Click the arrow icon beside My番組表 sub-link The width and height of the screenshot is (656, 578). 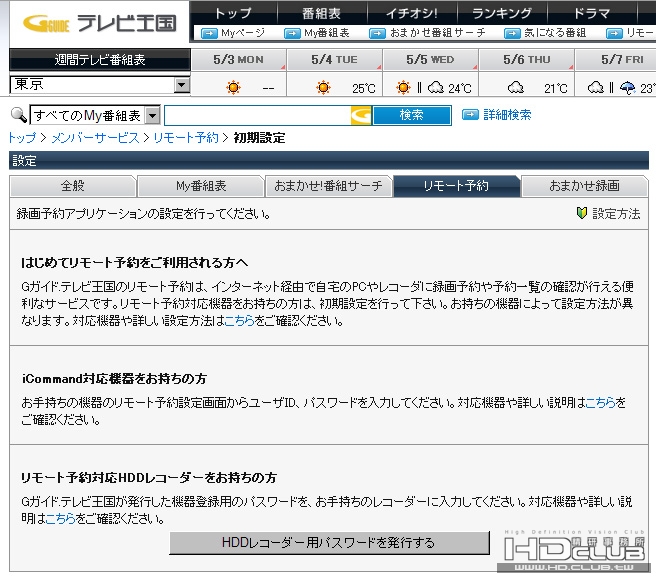coord(292,33)
